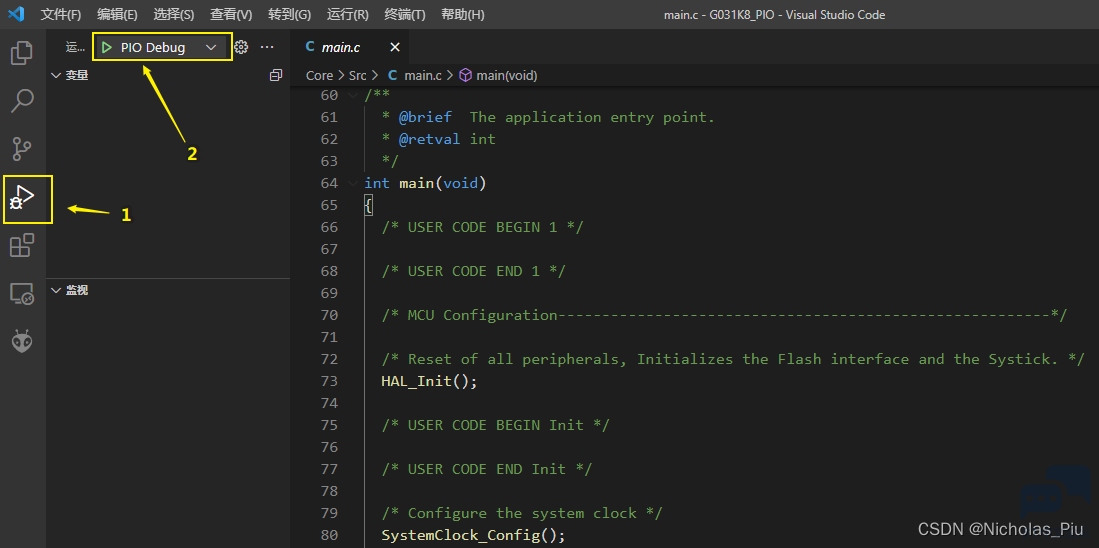1099x548 pixels.
Task: Open PIO Debug configuration dropdown
Action: (x=211, y=48)
